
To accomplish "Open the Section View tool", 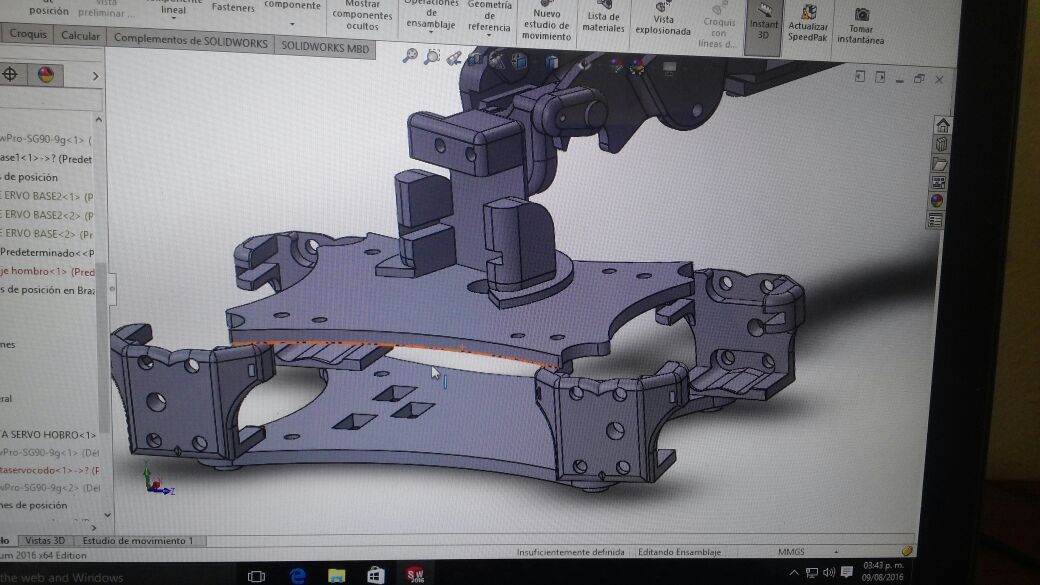I will (475, 60).
